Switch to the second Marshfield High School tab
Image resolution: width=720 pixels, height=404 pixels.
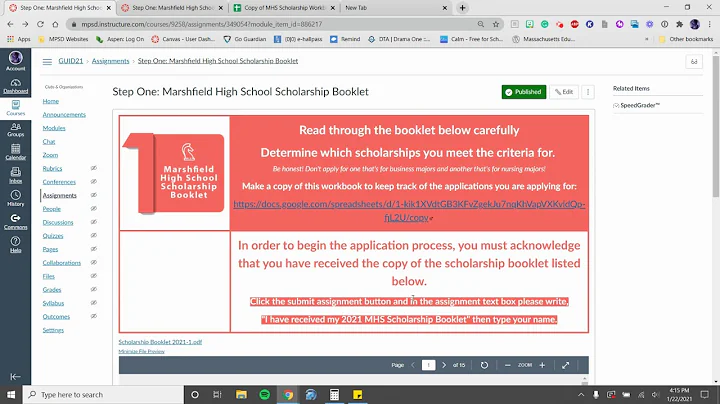pos(172,8)
